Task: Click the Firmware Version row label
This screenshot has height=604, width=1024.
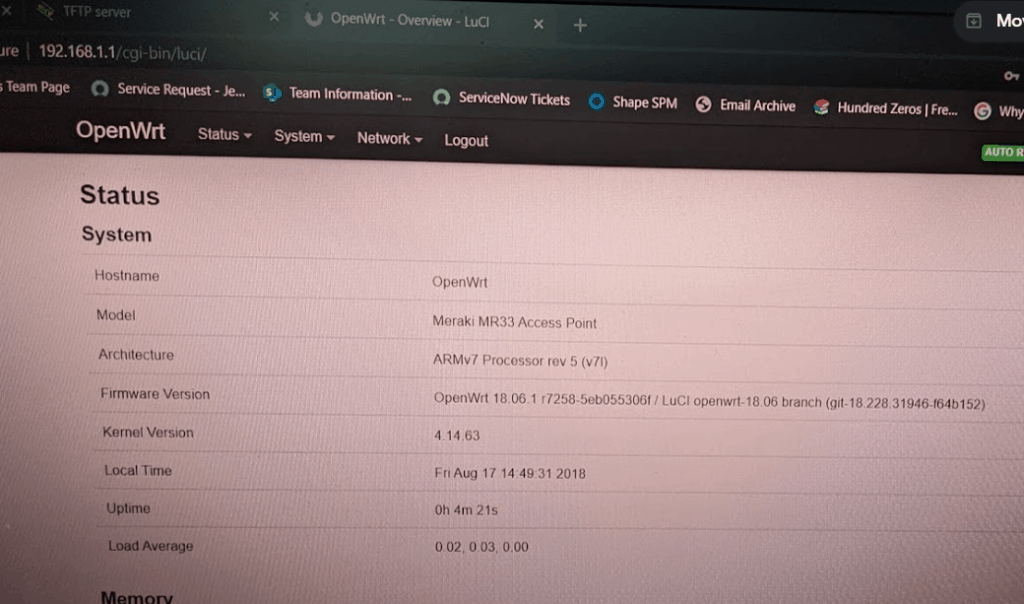Action: point(155,394)
